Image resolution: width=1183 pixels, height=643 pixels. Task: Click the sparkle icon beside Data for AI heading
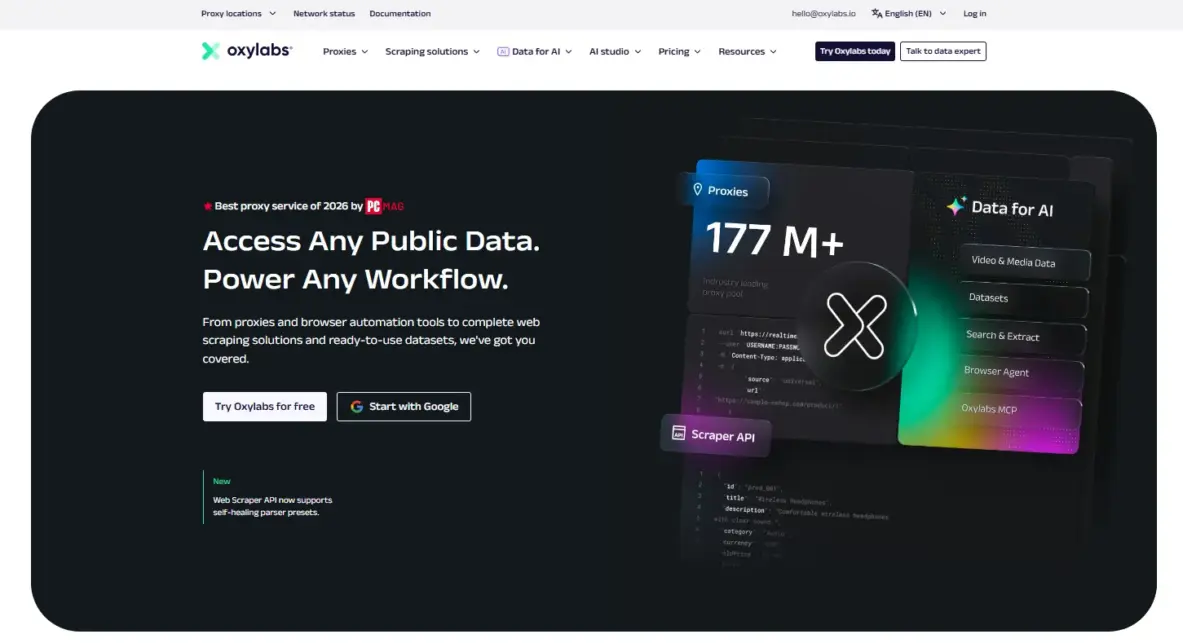coord(957,205)
